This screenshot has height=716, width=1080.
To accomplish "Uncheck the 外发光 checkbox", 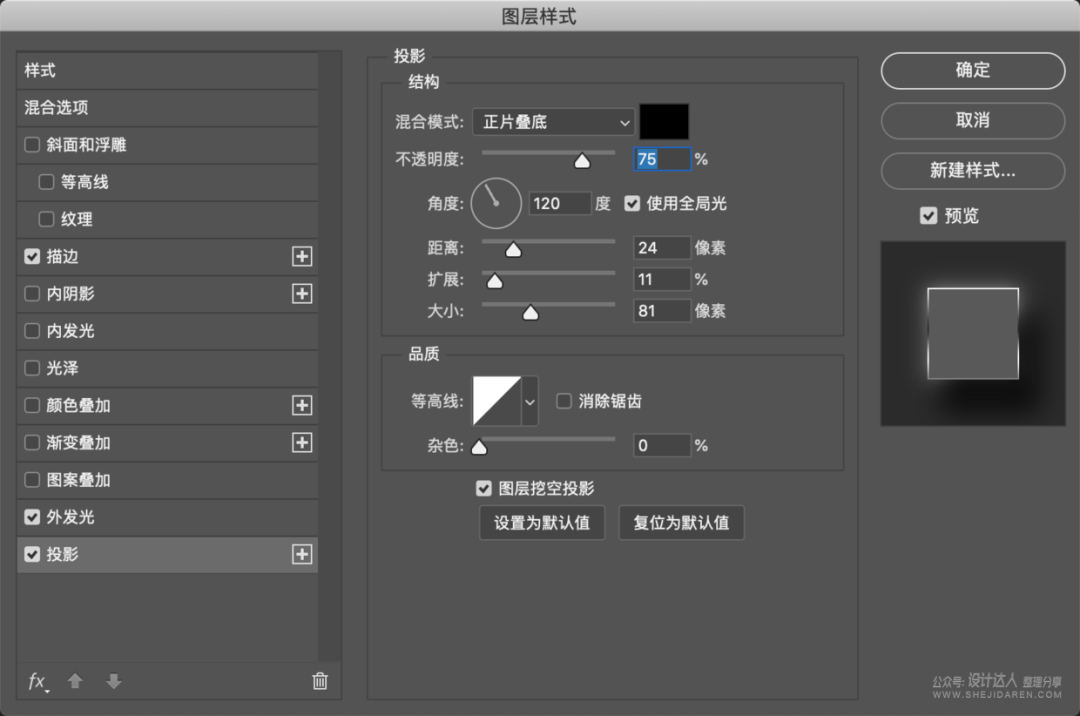I will (x=32, y=516).
